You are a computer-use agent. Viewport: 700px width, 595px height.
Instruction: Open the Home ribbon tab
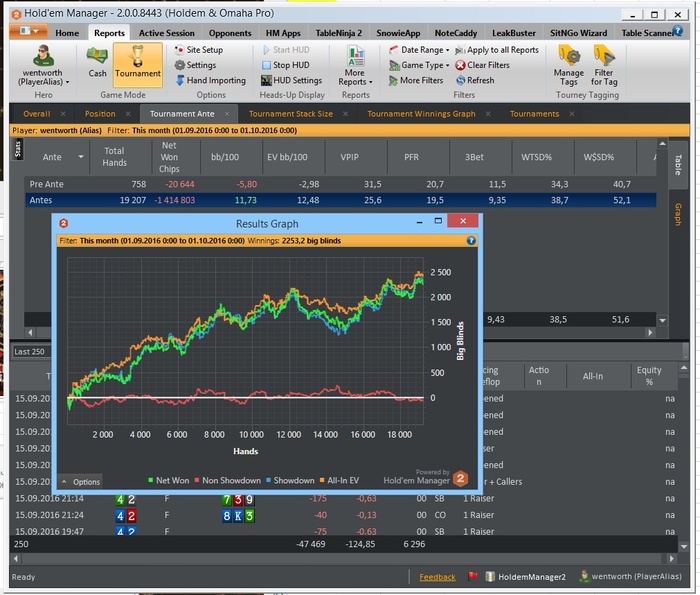pyautogui.click(x=67, y=33)
